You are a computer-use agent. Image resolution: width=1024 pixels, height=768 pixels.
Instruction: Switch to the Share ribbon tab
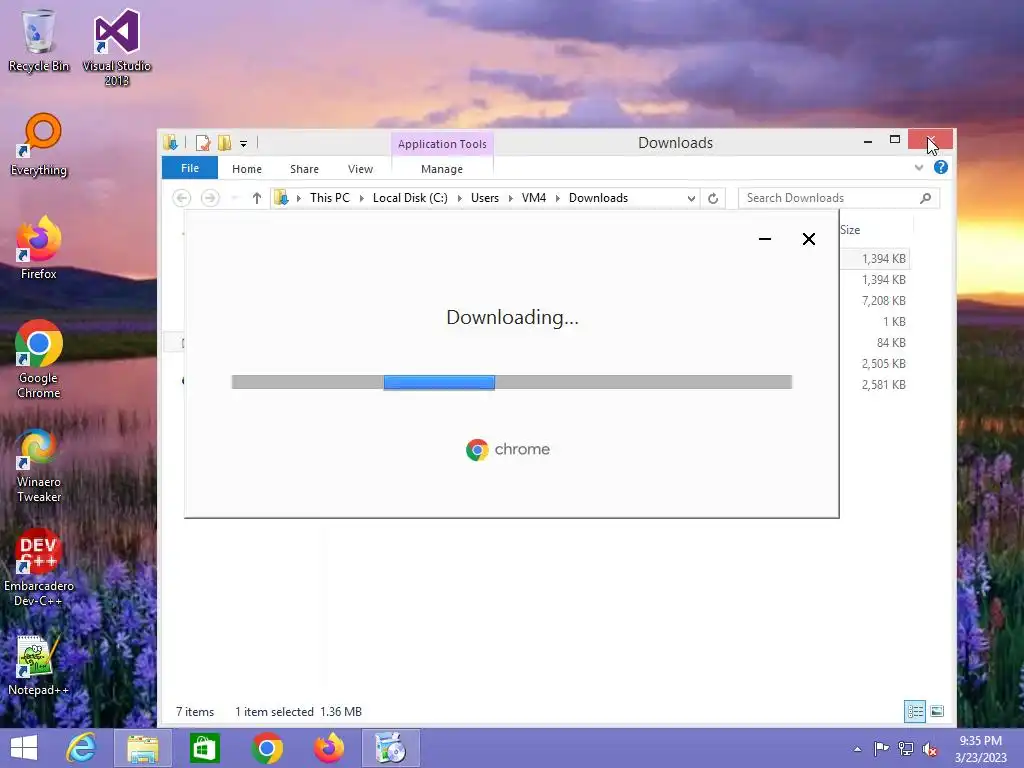[304, 168]
